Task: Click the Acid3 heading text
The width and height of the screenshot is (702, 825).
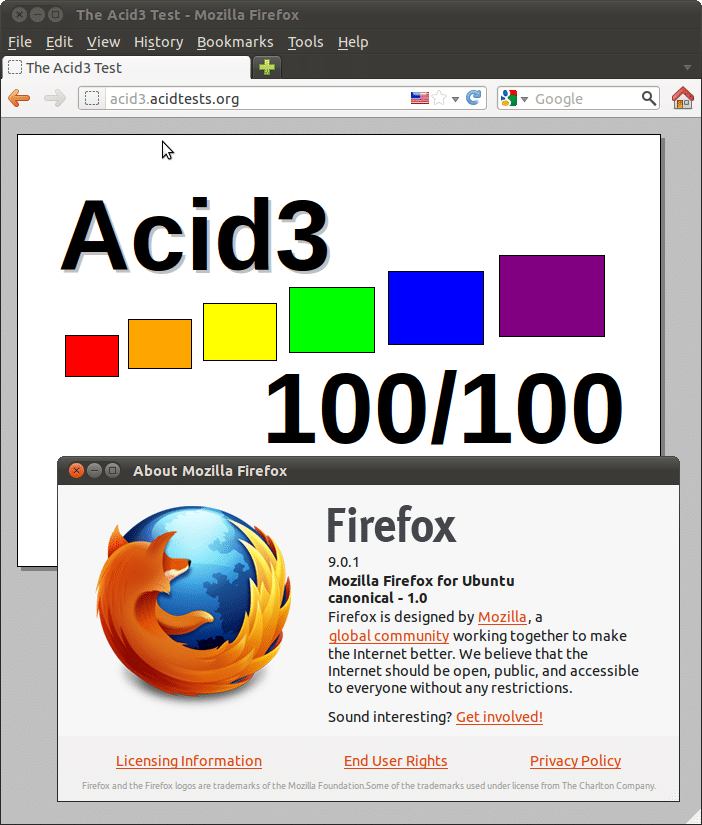Action: point(195,235)
